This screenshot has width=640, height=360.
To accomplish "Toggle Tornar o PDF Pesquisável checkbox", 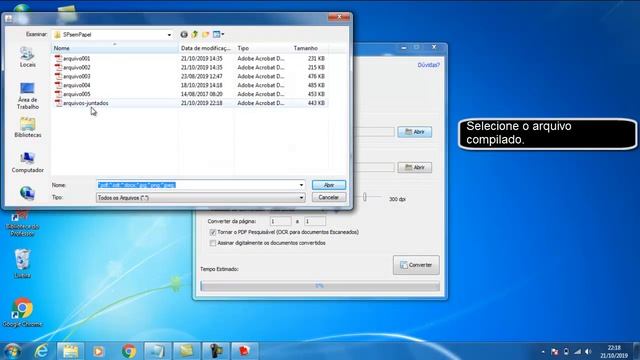I will pyautogui.click(x=213, y=232).
